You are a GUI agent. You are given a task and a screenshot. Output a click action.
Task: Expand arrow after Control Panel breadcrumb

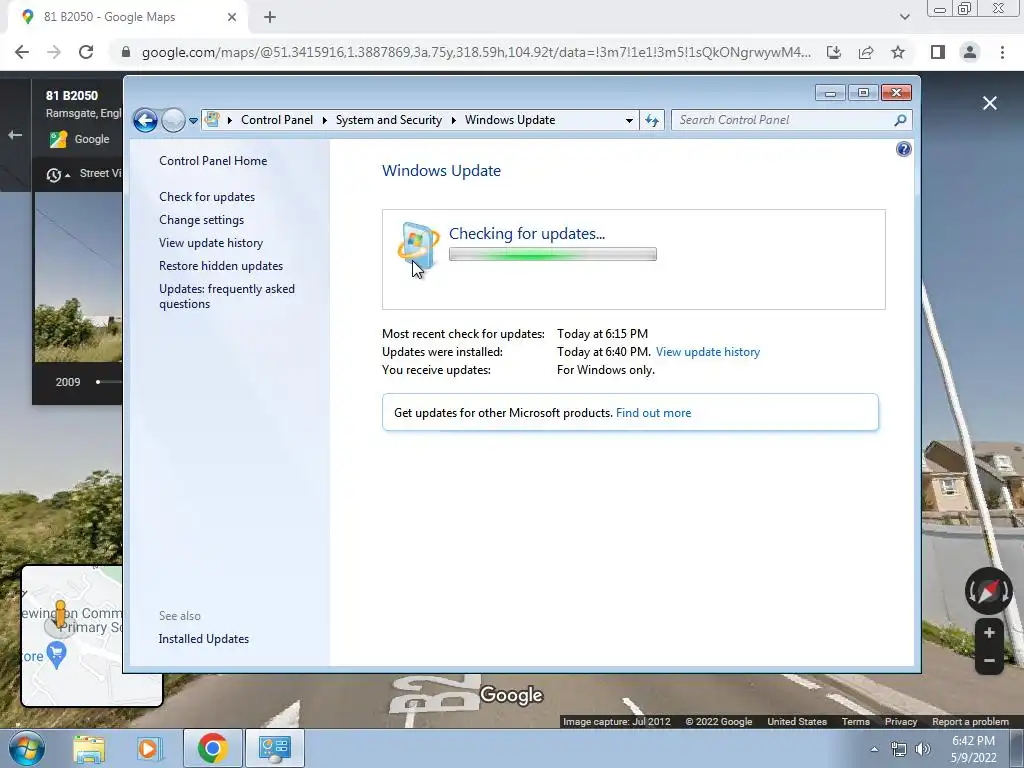point(325,120)
